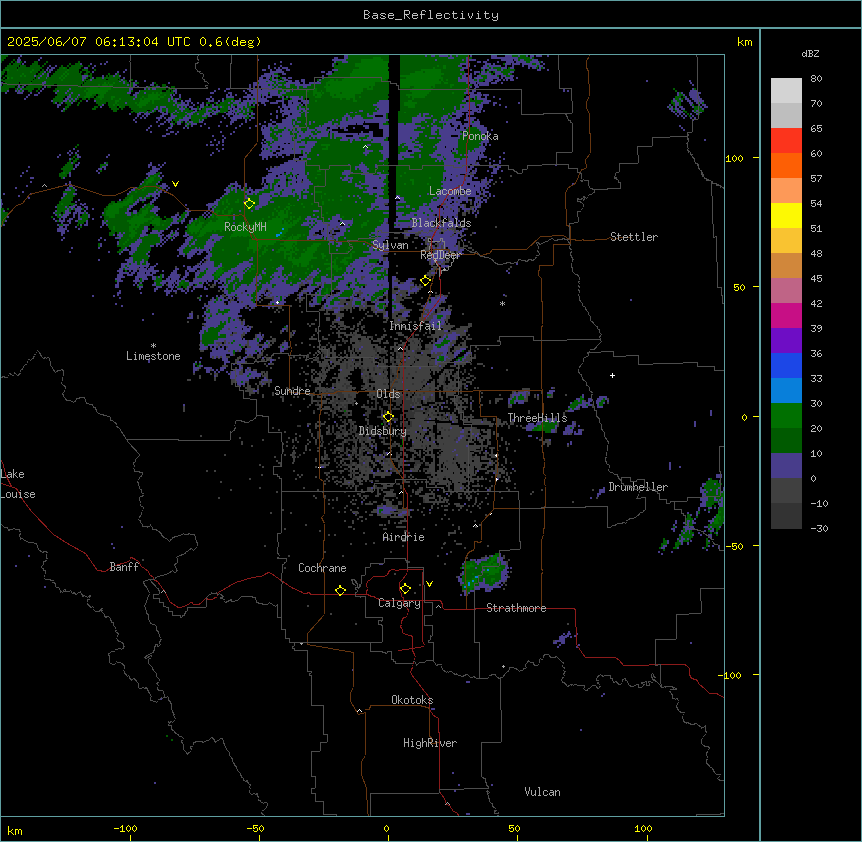Screen dimensions: 862x842
Task: Click the yellow diamond marker south of RedDeer
Action: click(426, 281)
